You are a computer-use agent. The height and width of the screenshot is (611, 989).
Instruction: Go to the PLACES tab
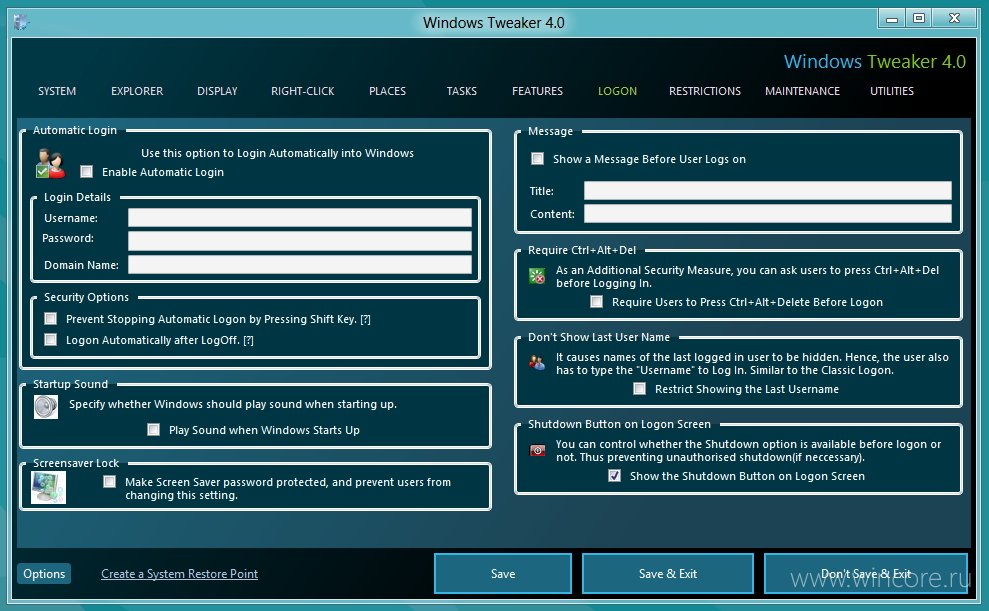tap(387, 91)
